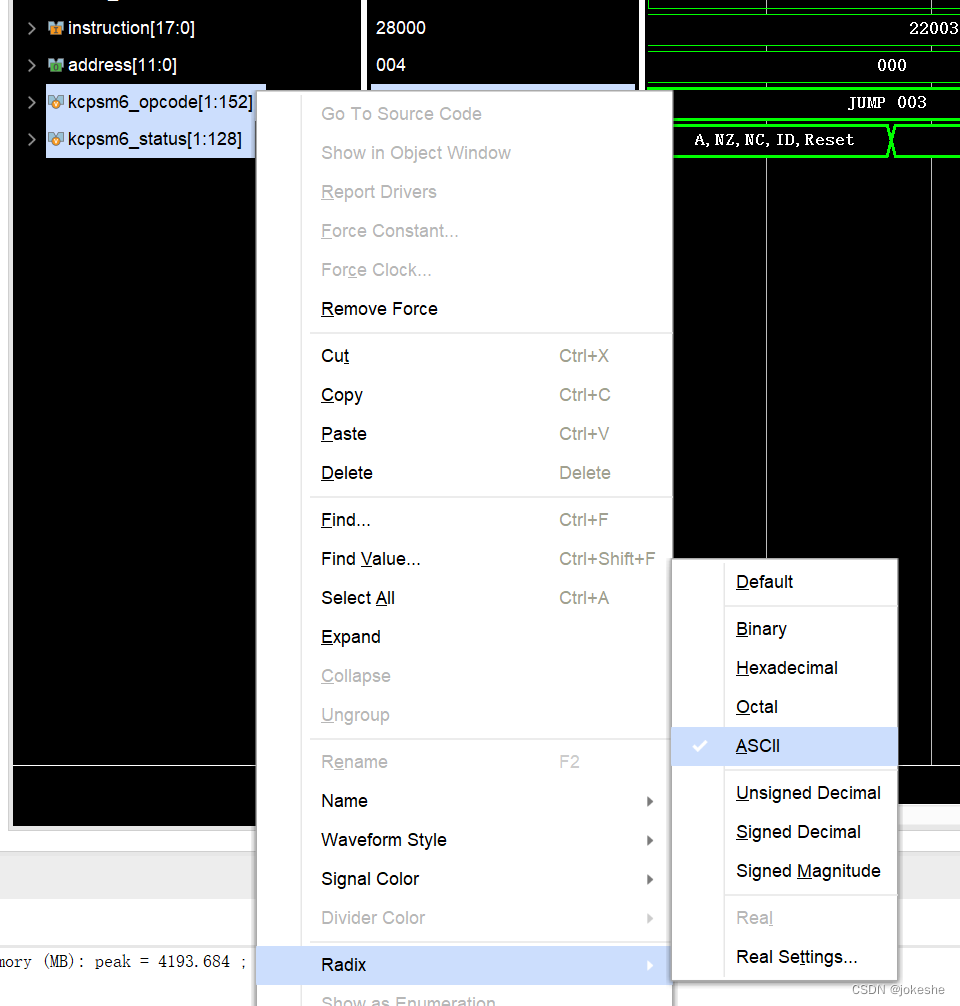Screen dimensions: 960x1006
Task: Choose Select All from the menu
Action: (357, 597)
